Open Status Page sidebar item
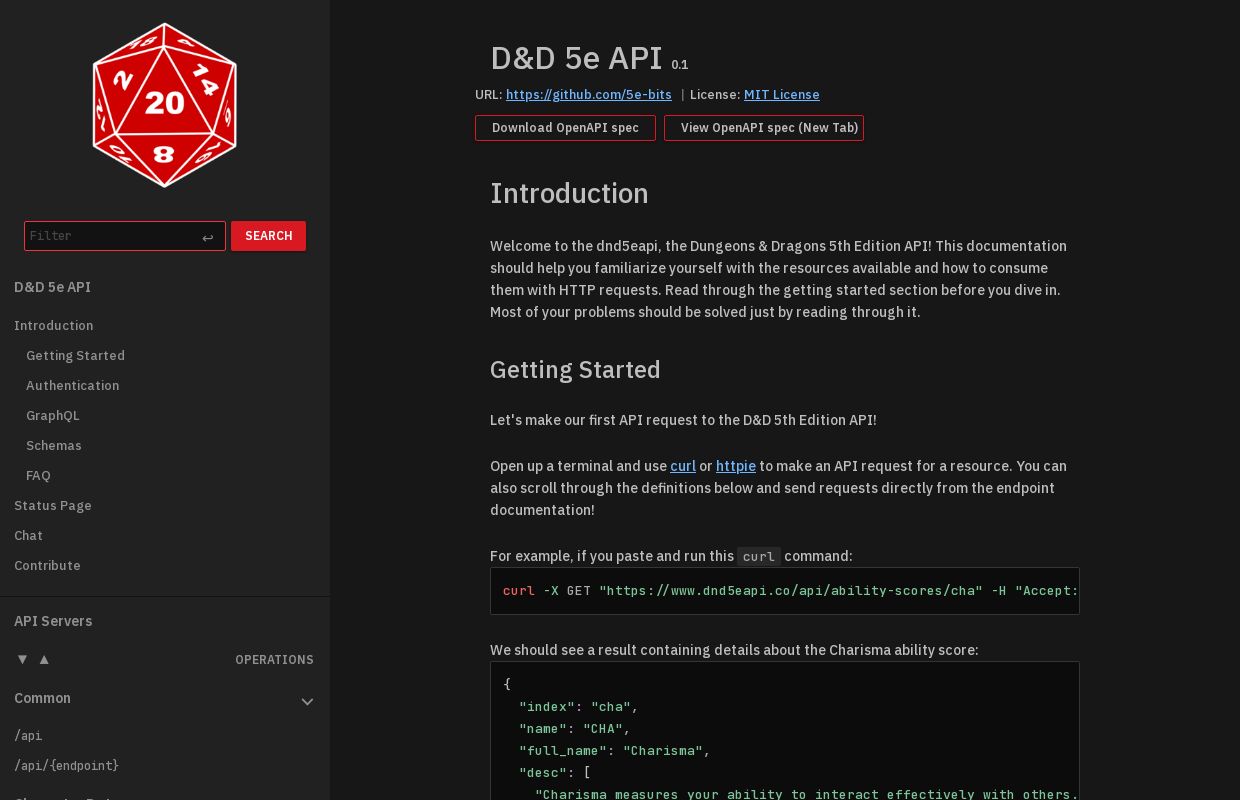 tap(53, 506)
